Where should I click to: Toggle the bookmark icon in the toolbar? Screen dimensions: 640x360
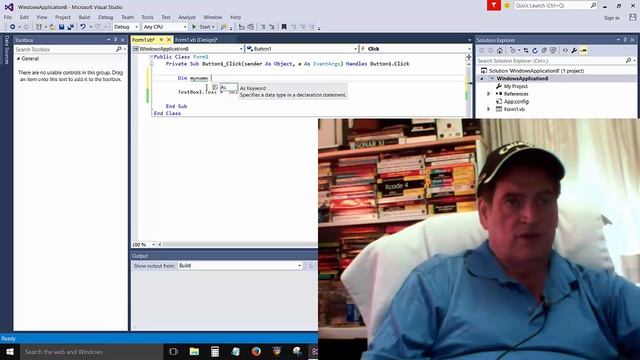click(284, 27)
